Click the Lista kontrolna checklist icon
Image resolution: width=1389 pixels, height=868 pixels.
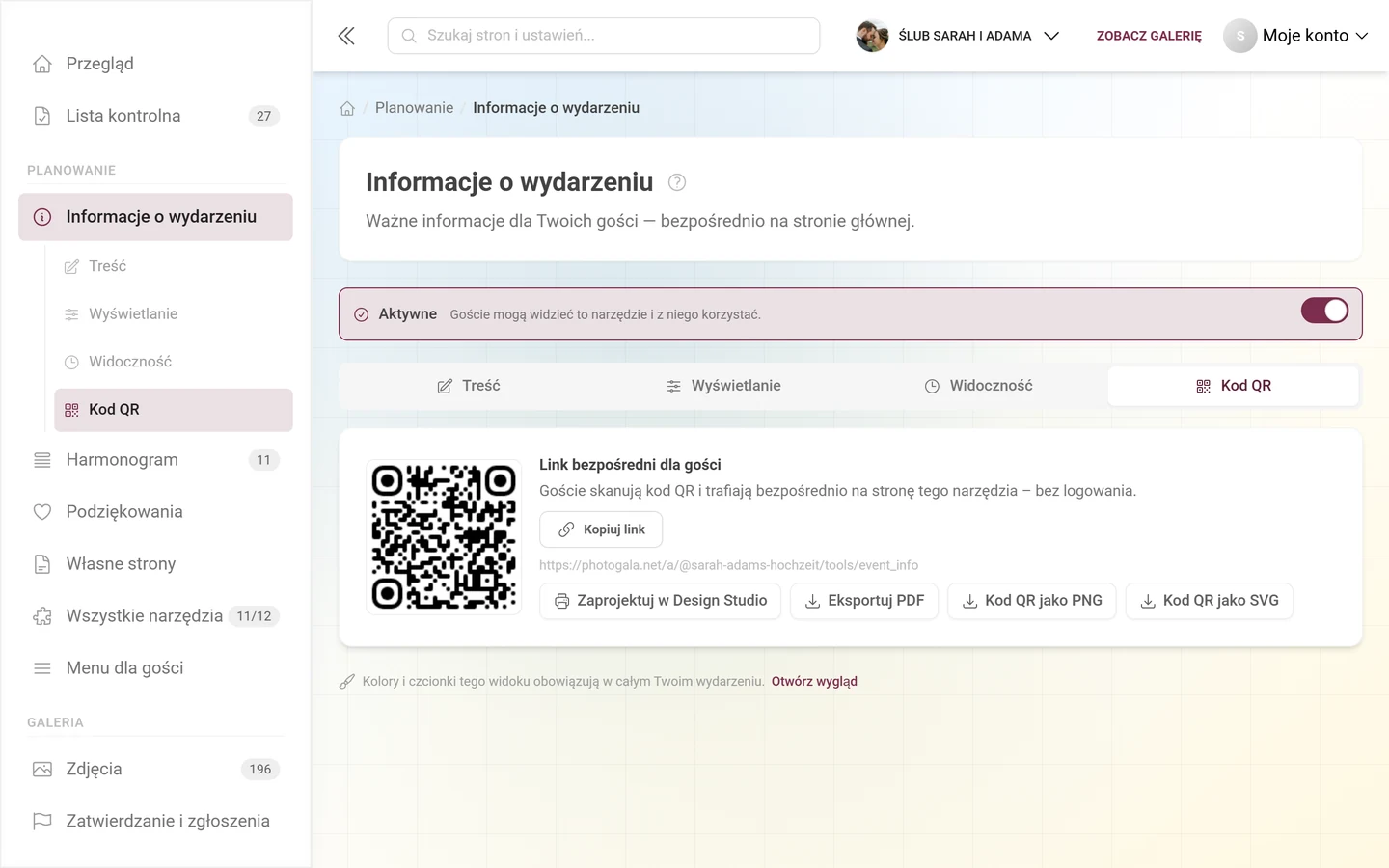coord(42,116)
